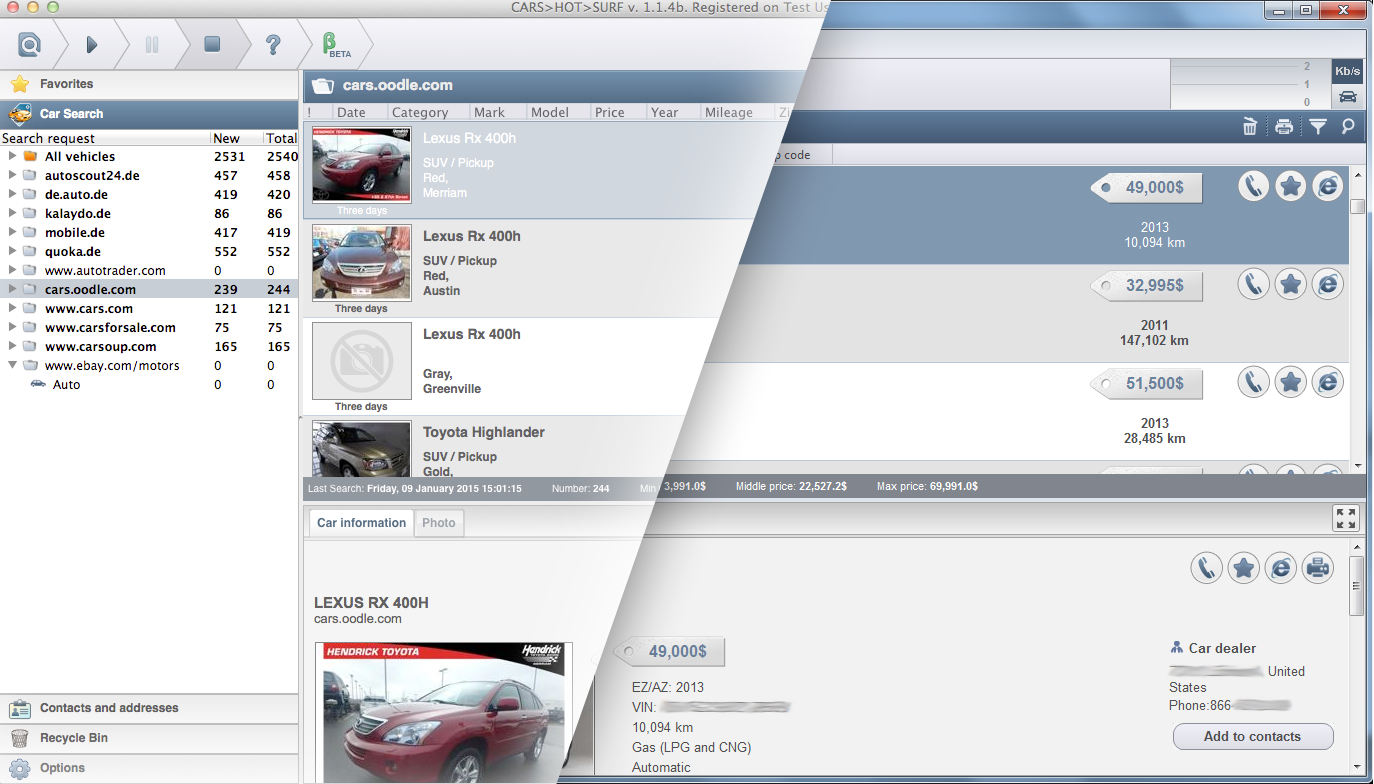Image resolution: width=1374 pixels, height=784 pixels.
Task: Select www.carsforsale.com tree entry
Action: coord(149,328)
